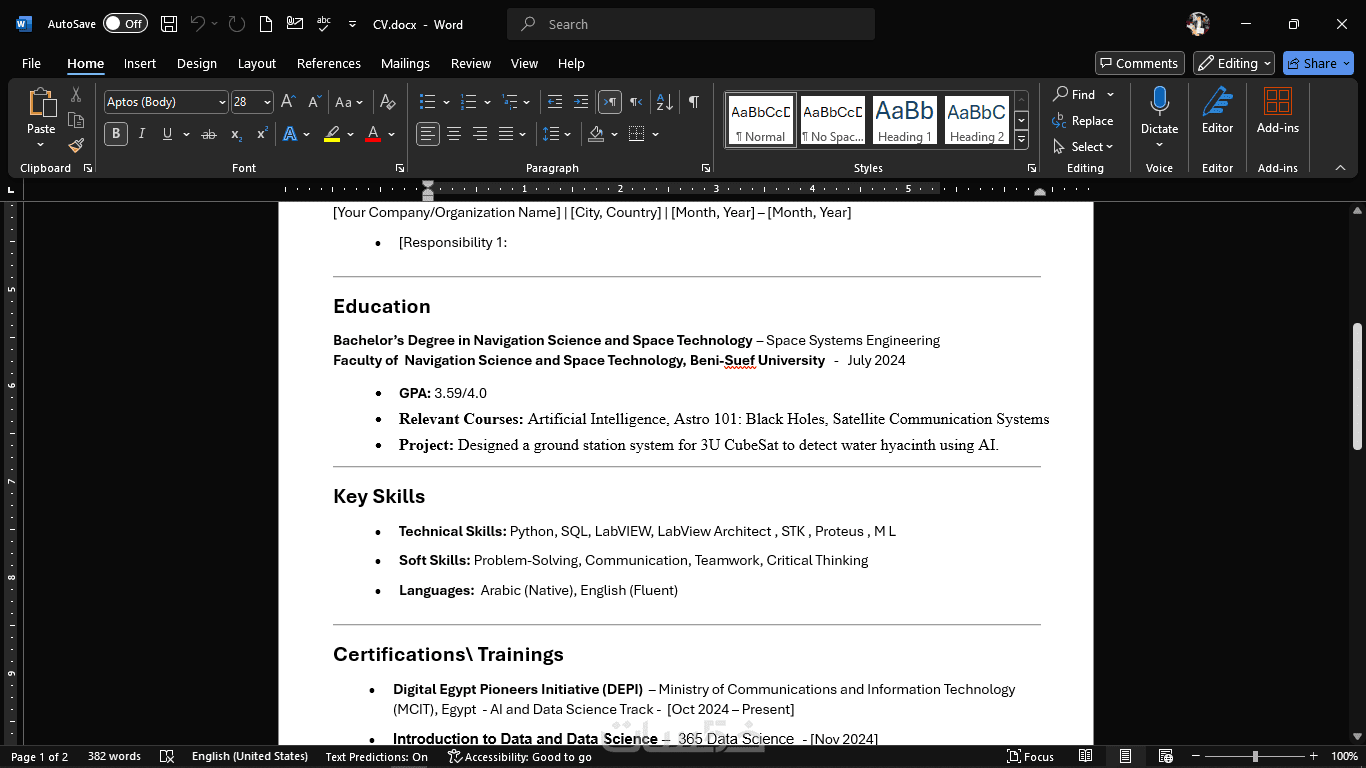Open the Replace tool
The height and width of the screenshot is (768, 1366).
(1082, 121)
